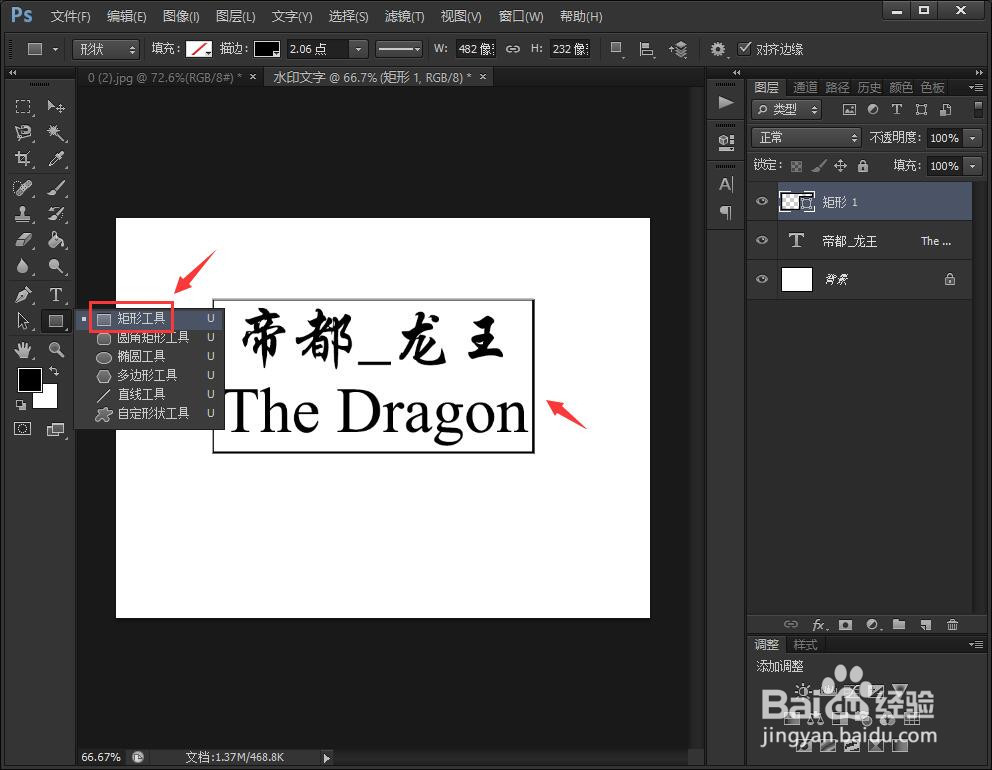Image resolution: width=992 pixels, height=770 pixels.
Task: Select the Move tool in the toolbar
Action: pos(56,107)
